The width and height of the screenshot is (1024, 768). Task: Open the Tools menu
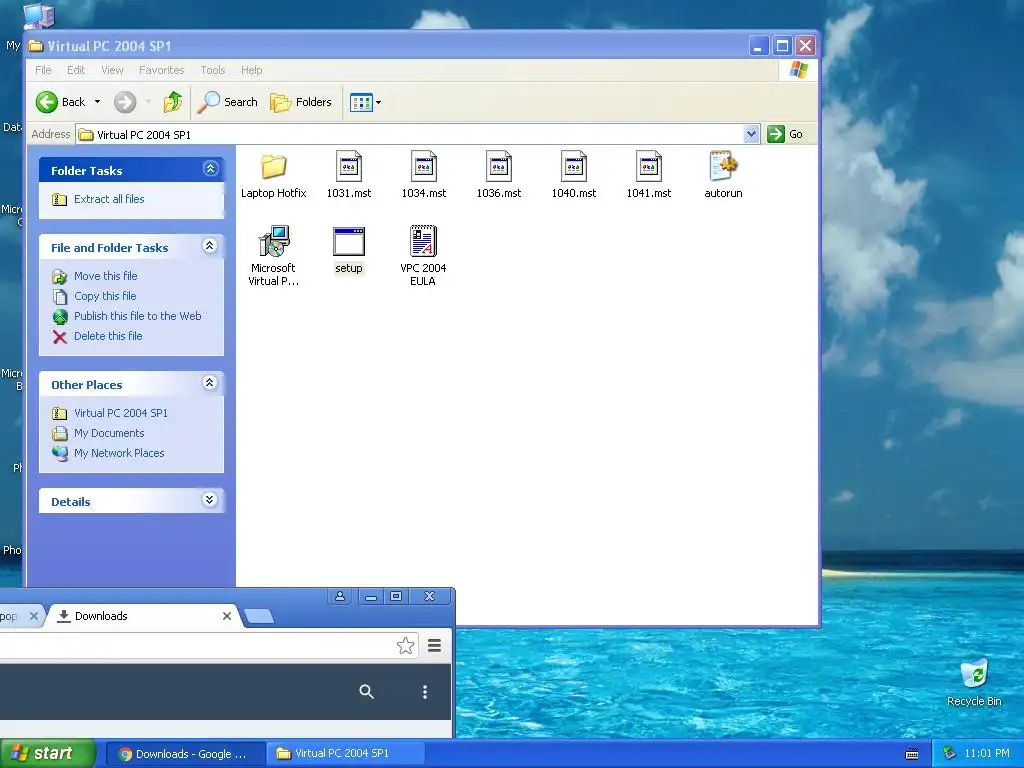(x=212, y=70)
